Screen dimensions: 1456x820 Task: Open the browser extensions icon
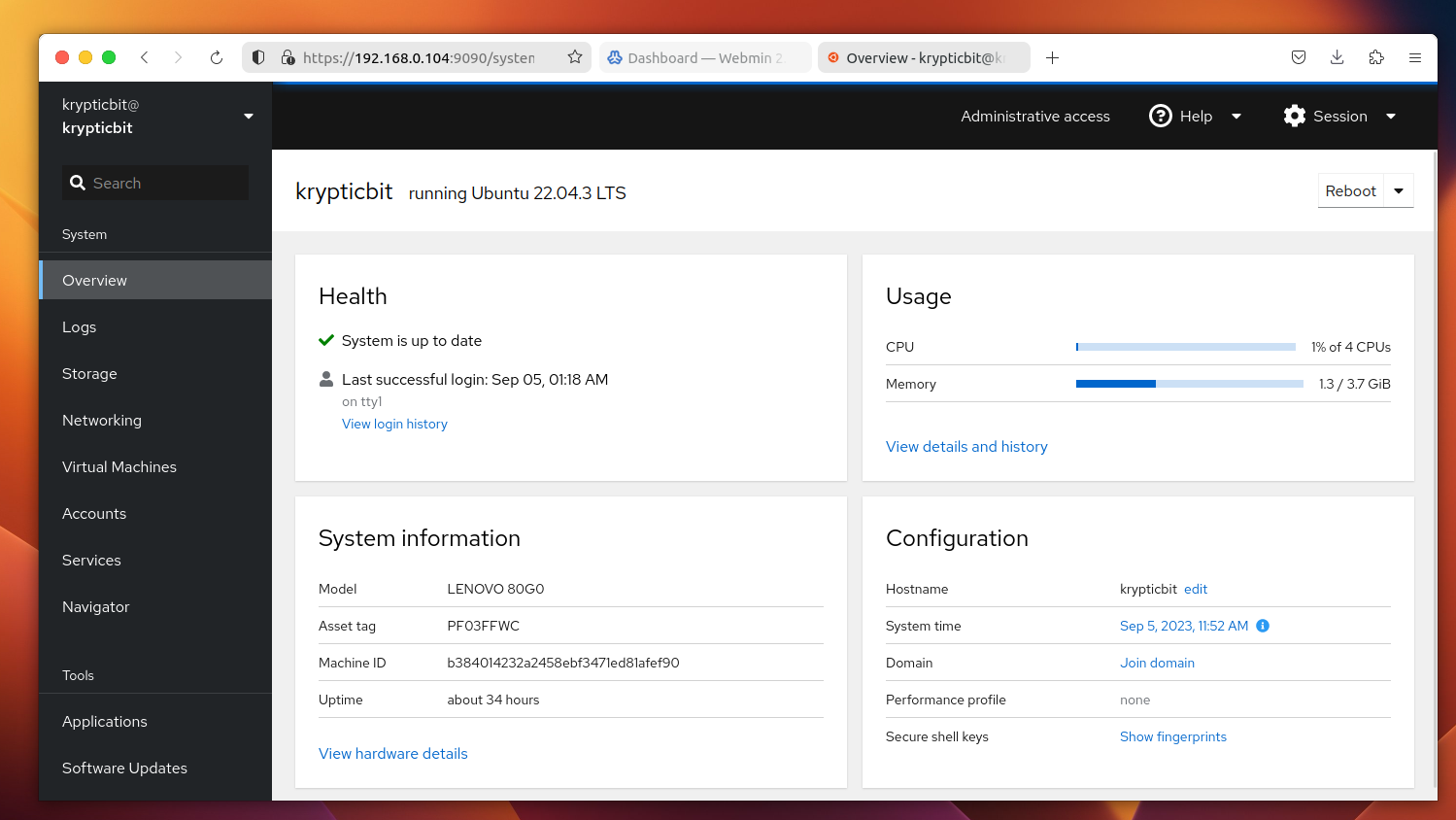click(1376, 57)
